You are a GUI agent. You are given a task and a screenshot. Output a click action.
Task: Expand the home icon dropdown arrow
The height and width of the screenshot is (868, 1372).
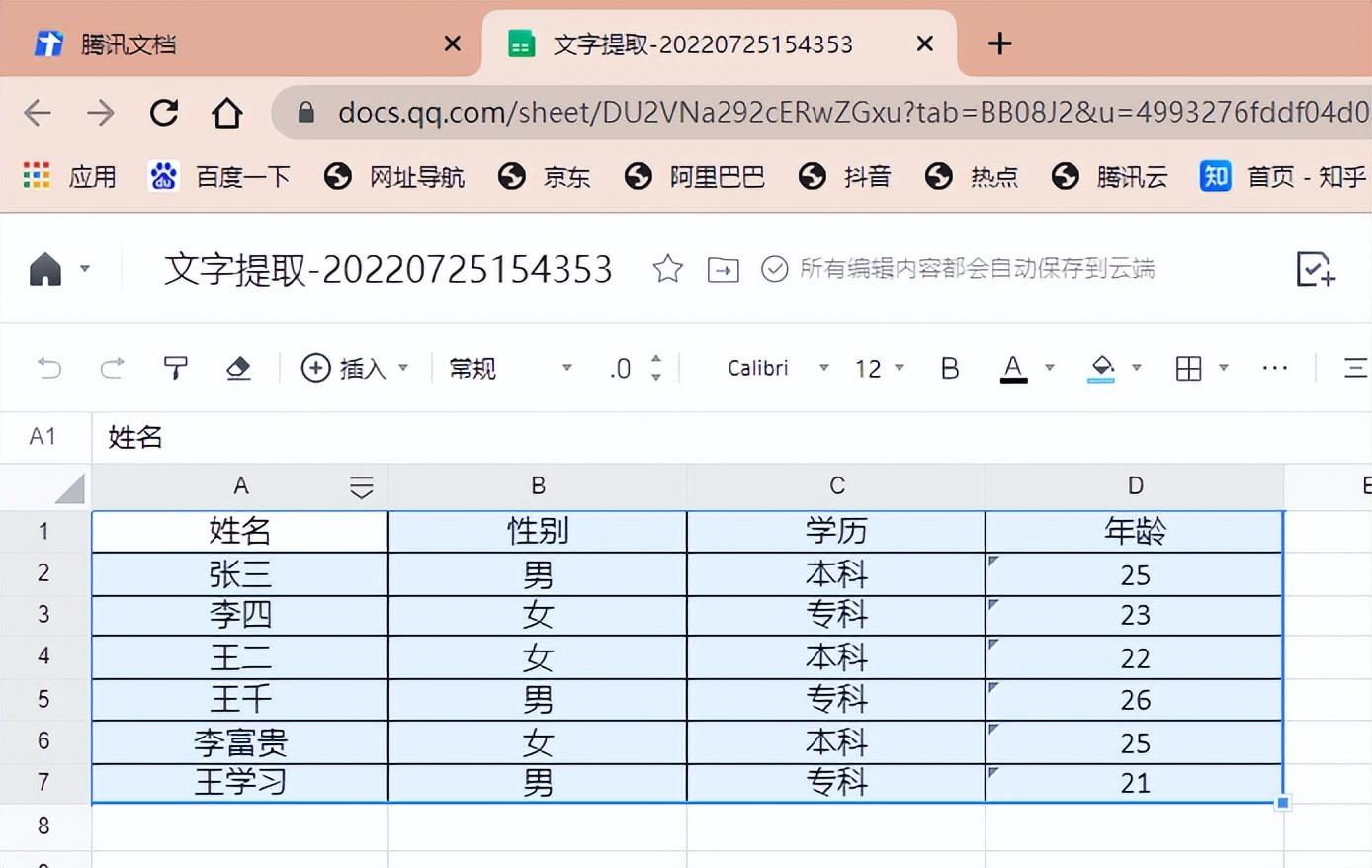pyautogui.click(x=85, y=269)
